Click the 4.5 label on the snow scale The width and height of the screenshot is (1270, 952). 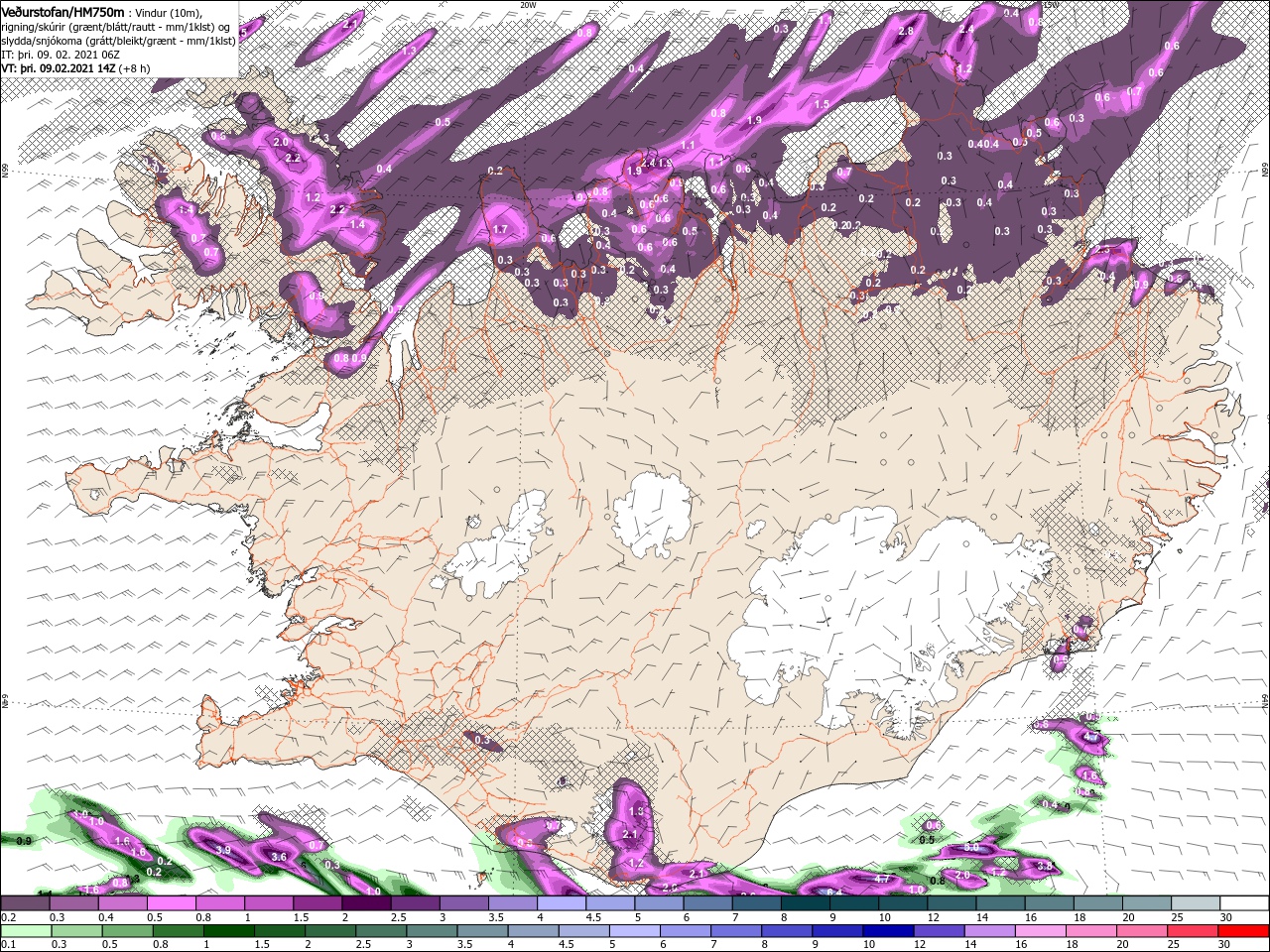click(x=594, y=917)
